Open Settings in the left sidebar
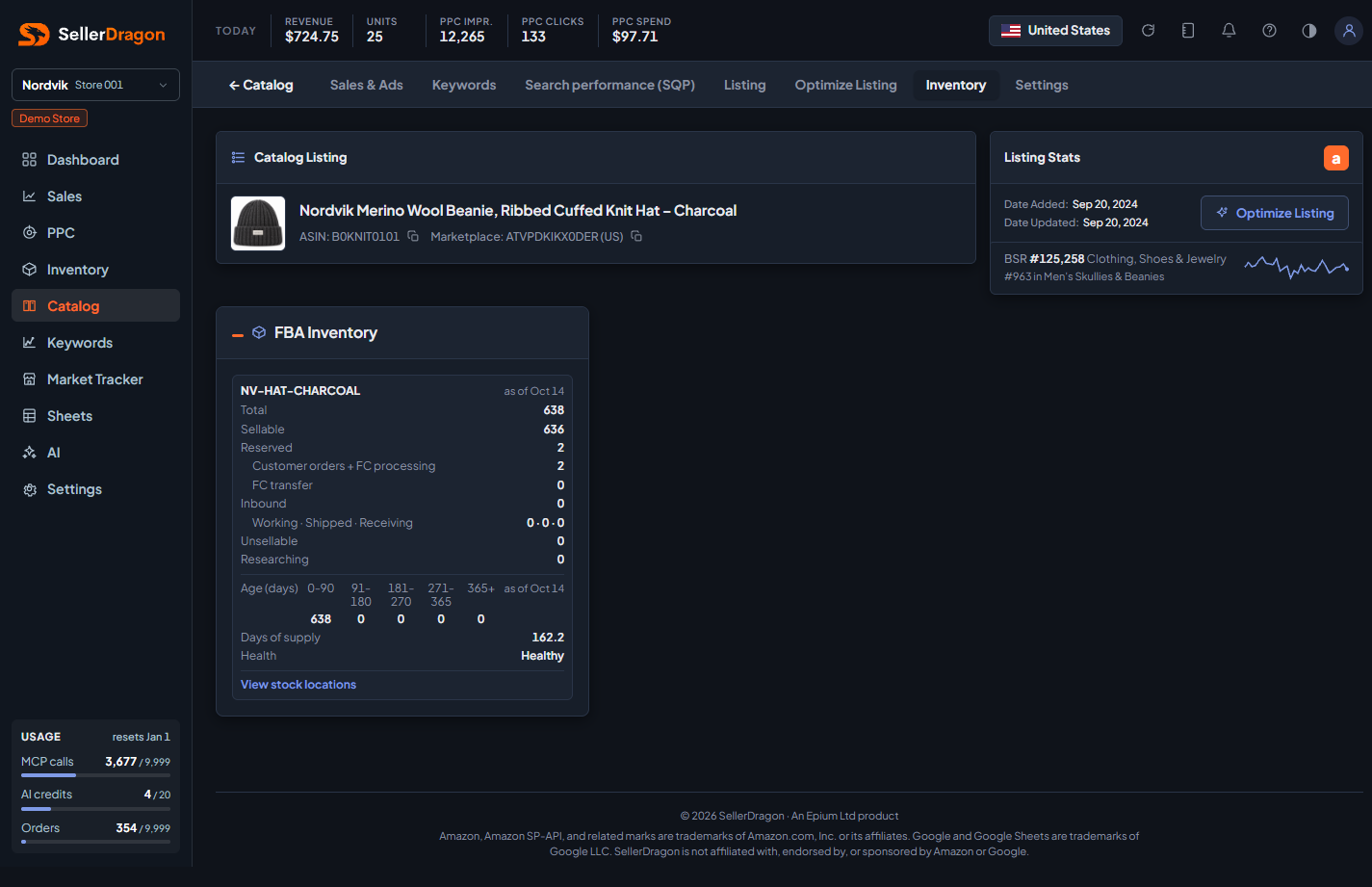 tap(95, 489)
